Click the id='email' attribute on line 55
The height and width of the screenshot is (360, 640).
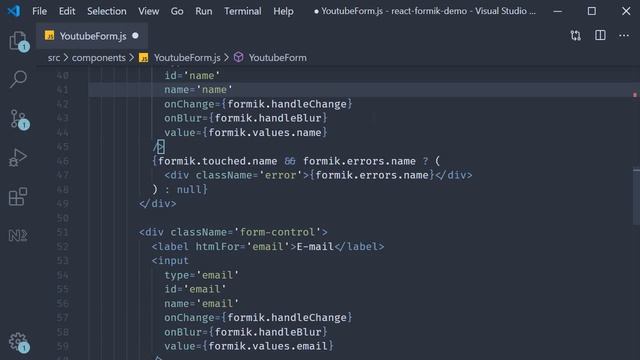point(195,289)
